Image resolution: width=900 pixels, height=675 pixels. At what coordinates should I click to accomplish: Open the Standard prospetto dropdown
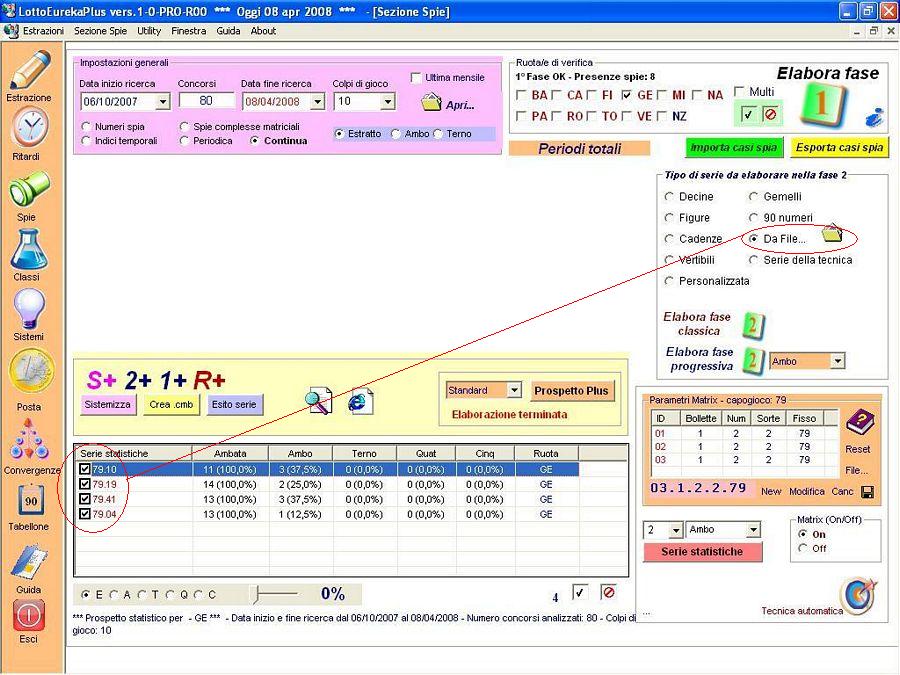(514, 390)
